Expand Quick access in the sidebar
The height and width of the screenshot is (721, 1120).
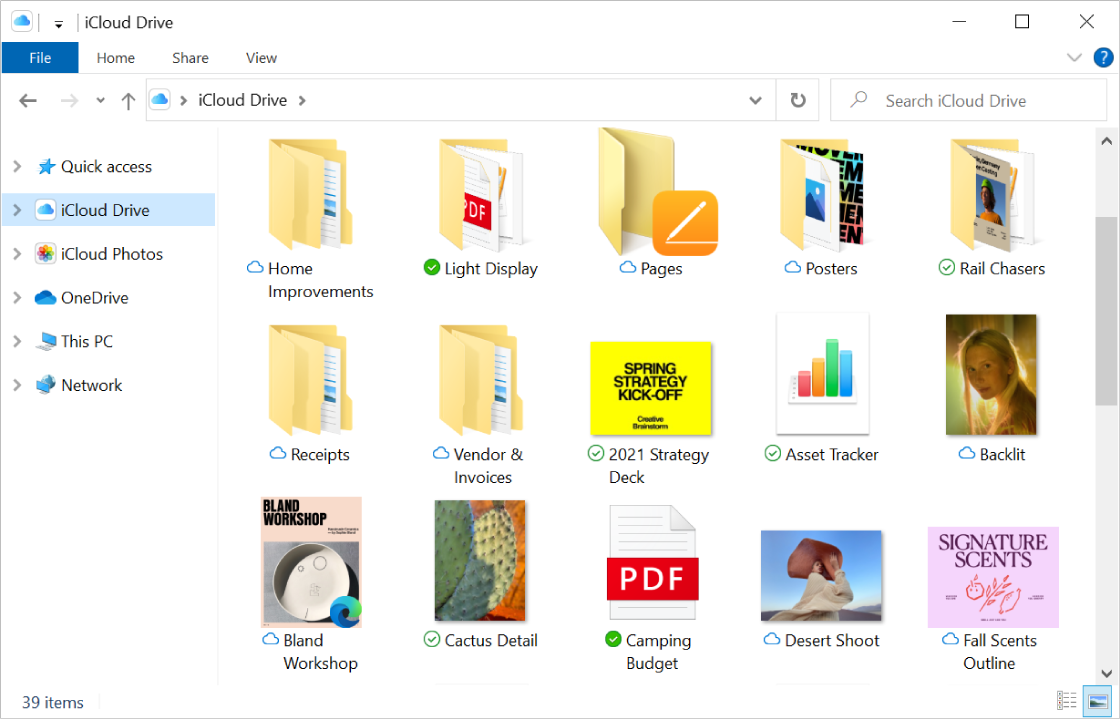point(16,166)
